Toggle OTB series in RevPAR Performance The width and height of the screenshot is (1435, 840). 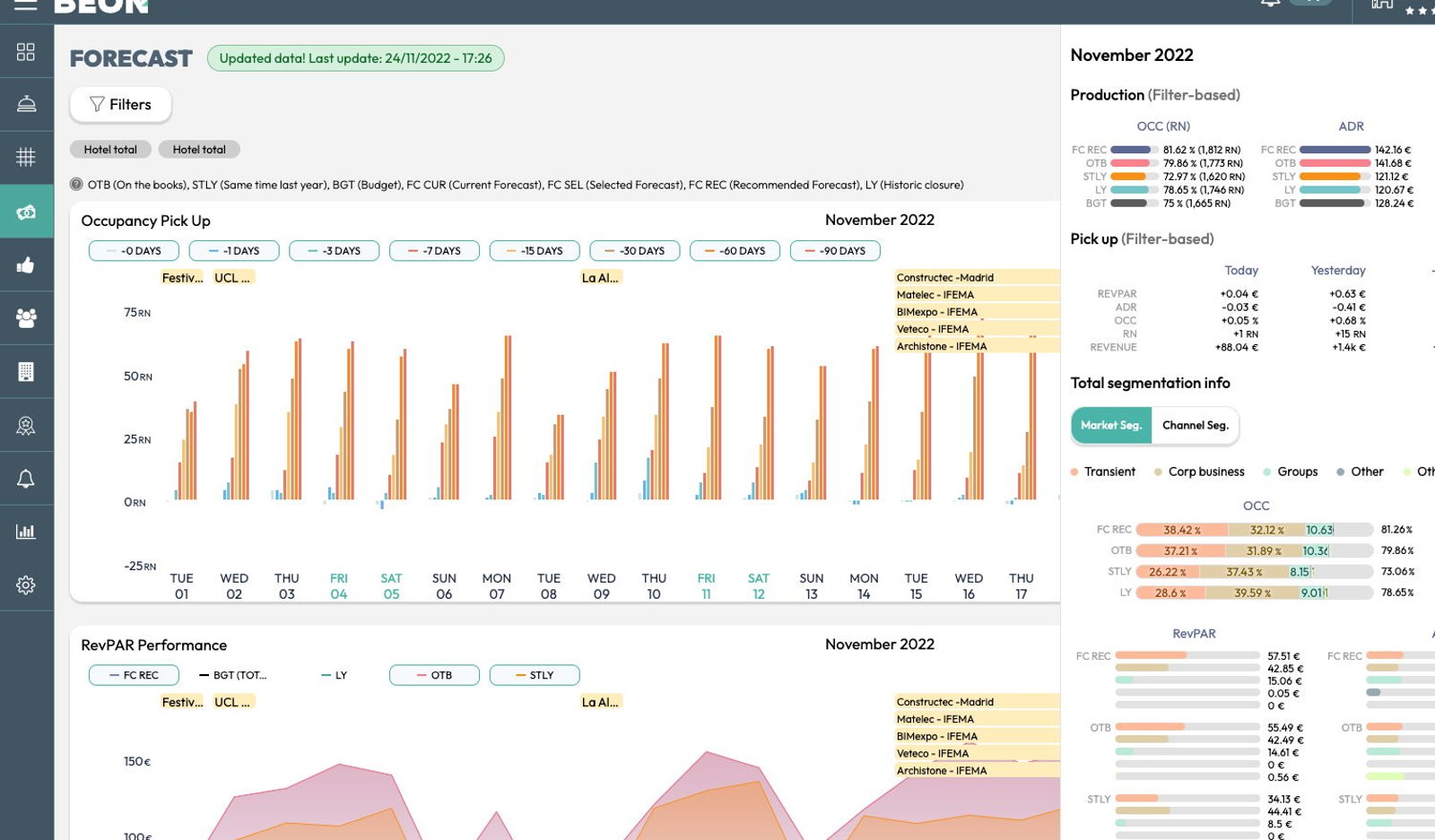(434, 675)
